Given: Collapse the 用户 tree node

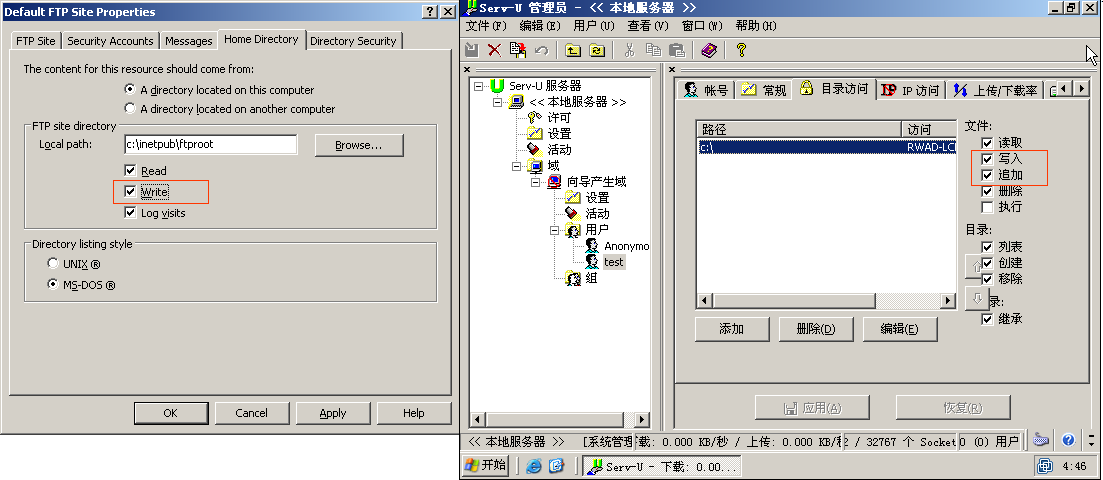Looking at the screenshot, I should point(555,229).
